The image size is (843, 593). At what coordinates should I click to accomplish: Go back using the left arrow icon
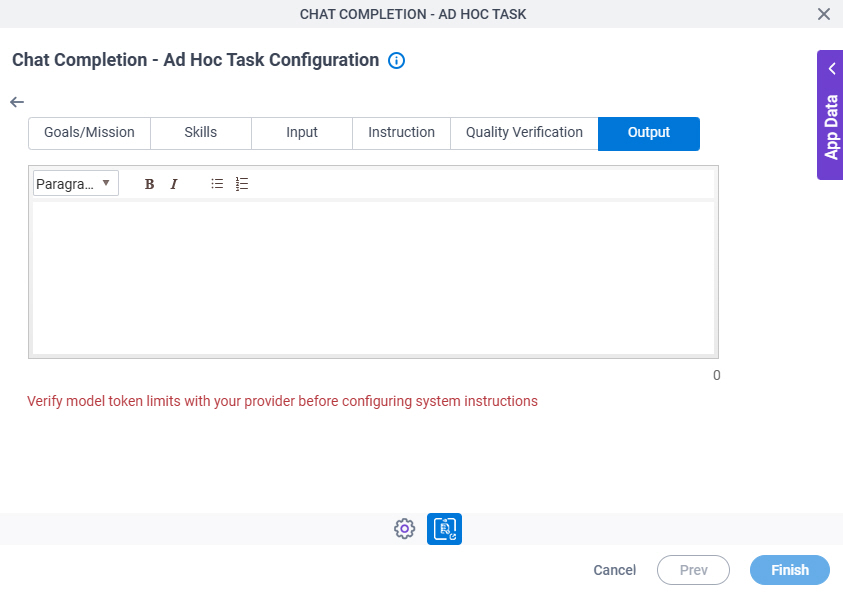17,102
